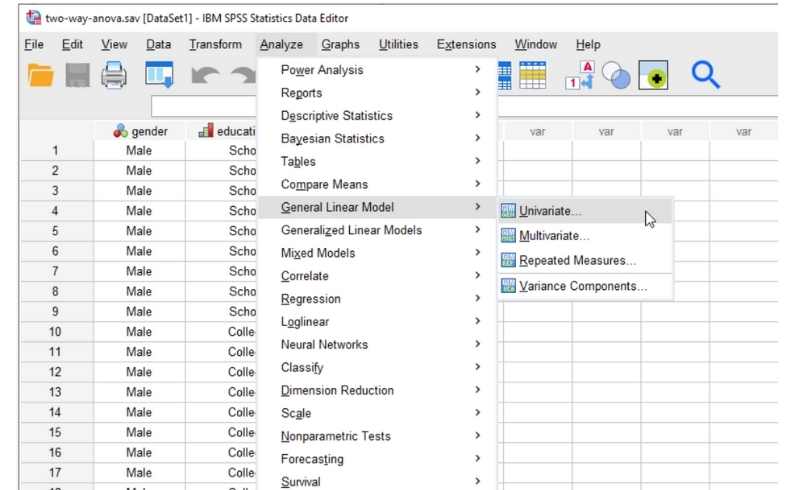This screenshot has height=490, width=799.
Task: Click the gender column nominal icon
Action: tap(121, 131)
